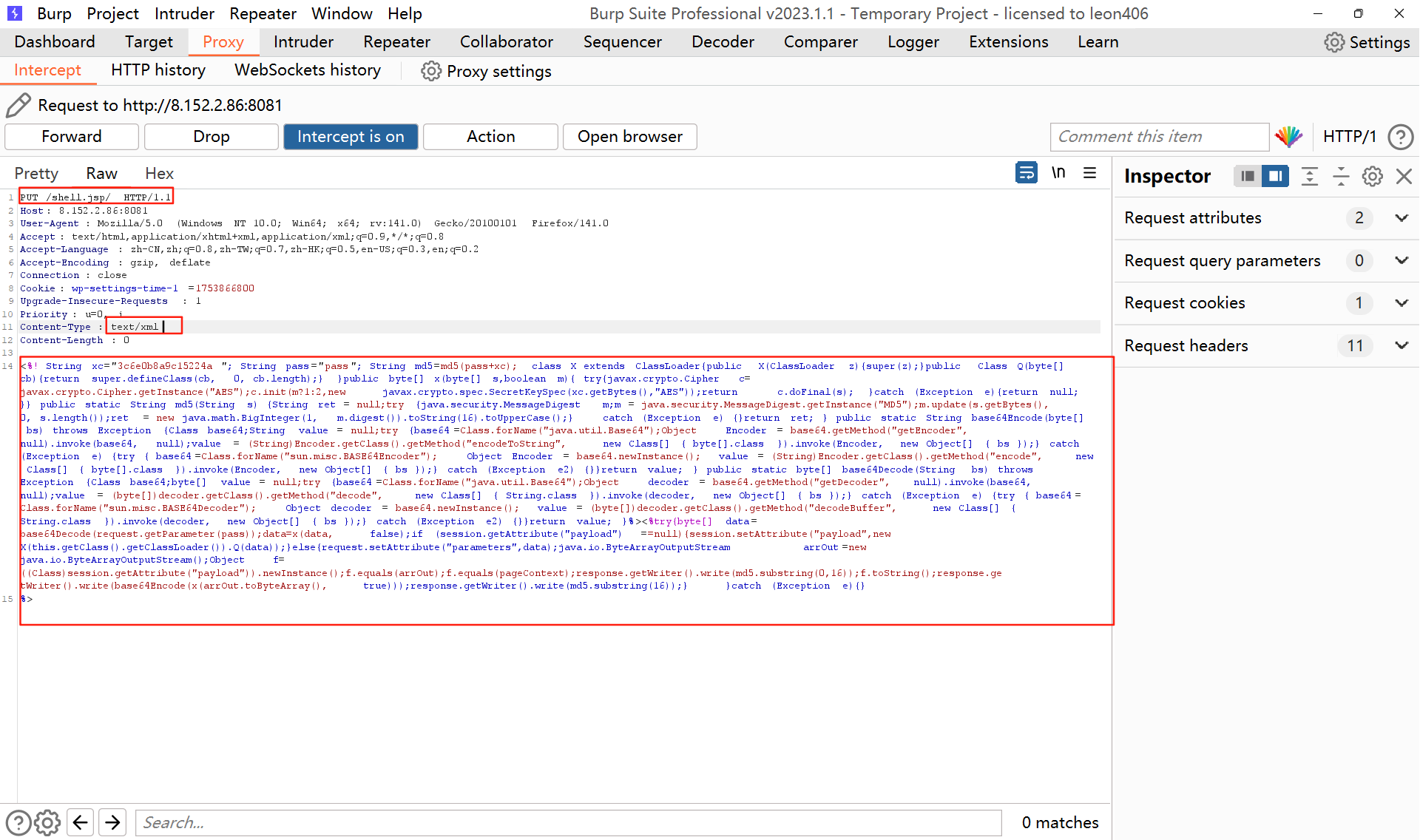Toggle the Intercept is on button

point(351,137)
